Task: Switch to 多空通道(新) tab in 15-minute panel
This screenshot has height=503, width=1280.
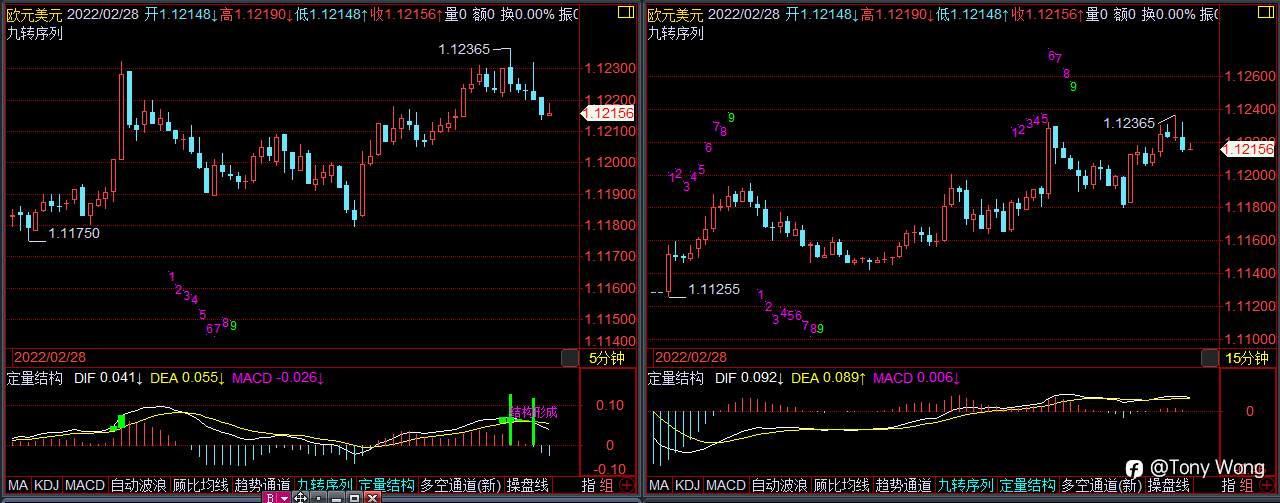Action: click(1103, 485)
